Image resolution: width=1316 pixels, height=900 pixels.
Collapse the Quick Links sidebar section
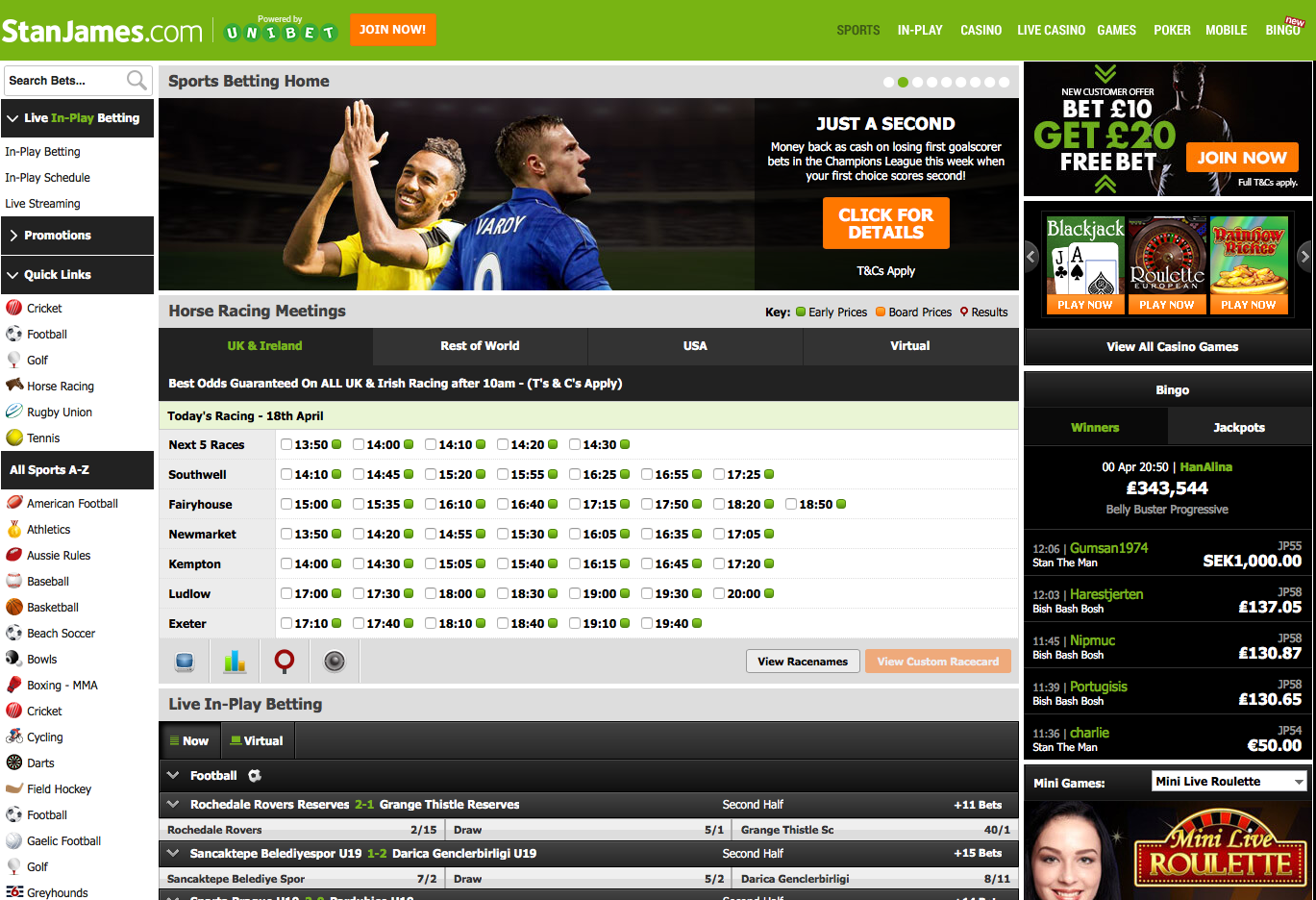click(77, 275)
